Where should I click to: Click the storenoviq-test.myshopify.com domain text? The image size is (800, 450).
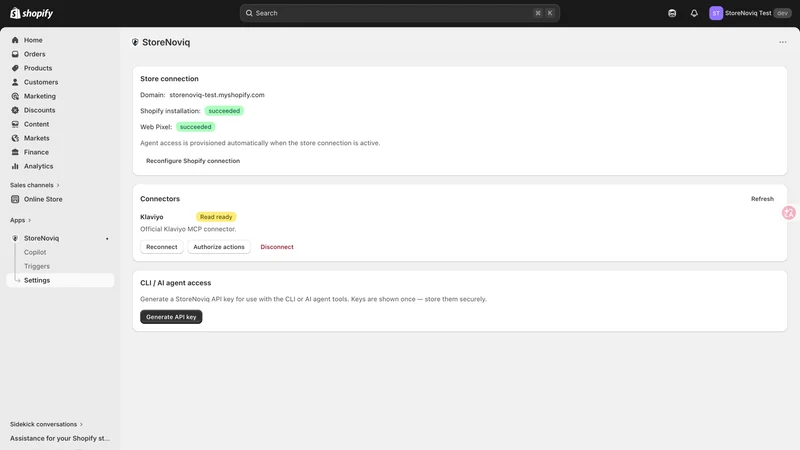pos(217,95)
